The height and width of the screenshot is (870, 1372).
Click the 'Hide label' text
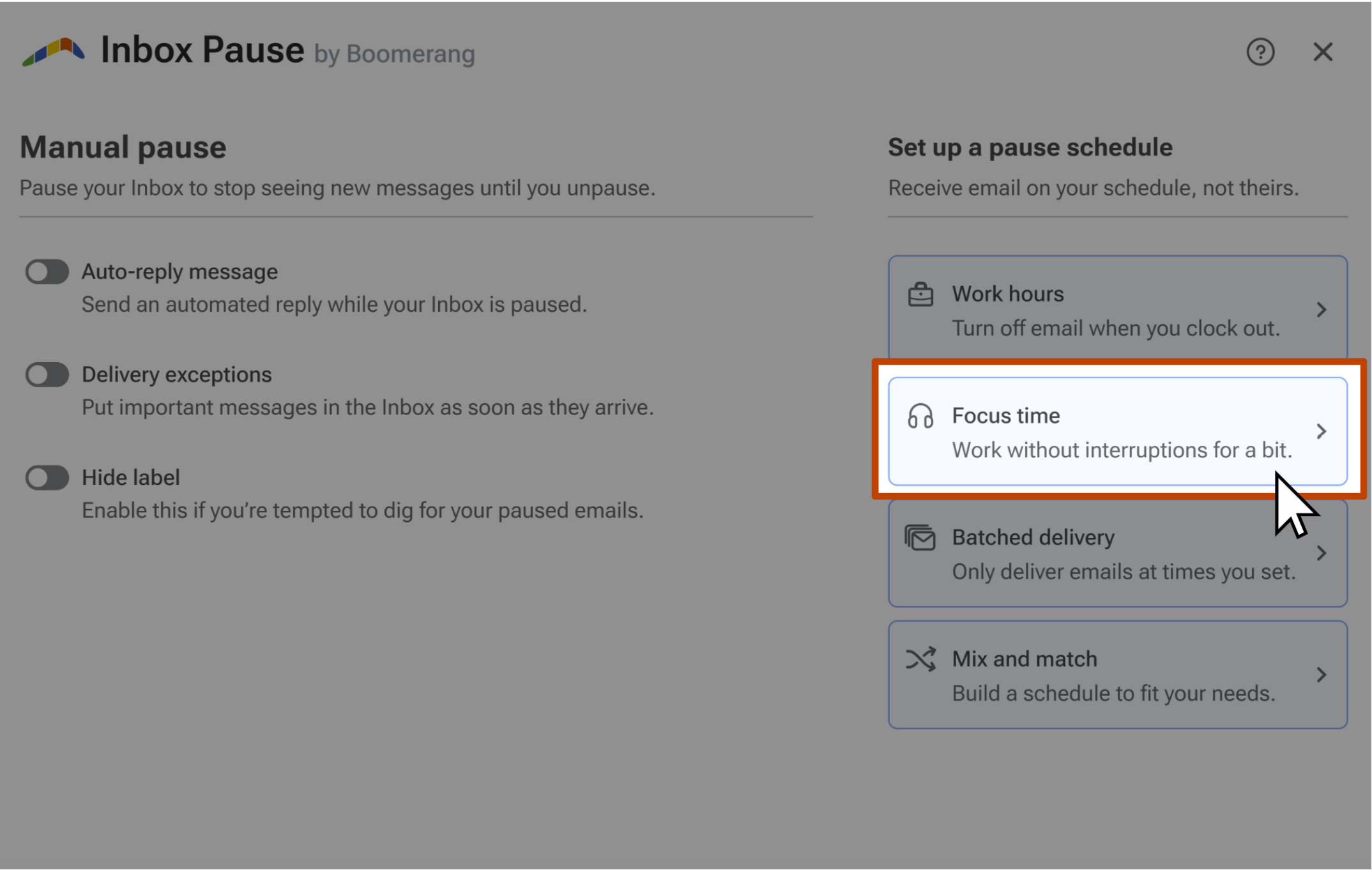[x=131, y=478]
